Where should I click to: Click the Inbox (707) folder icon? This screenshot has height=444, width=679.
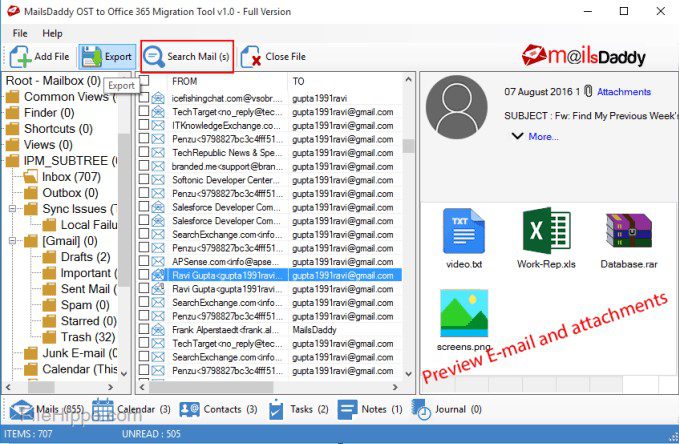click(x=31, y=177)
